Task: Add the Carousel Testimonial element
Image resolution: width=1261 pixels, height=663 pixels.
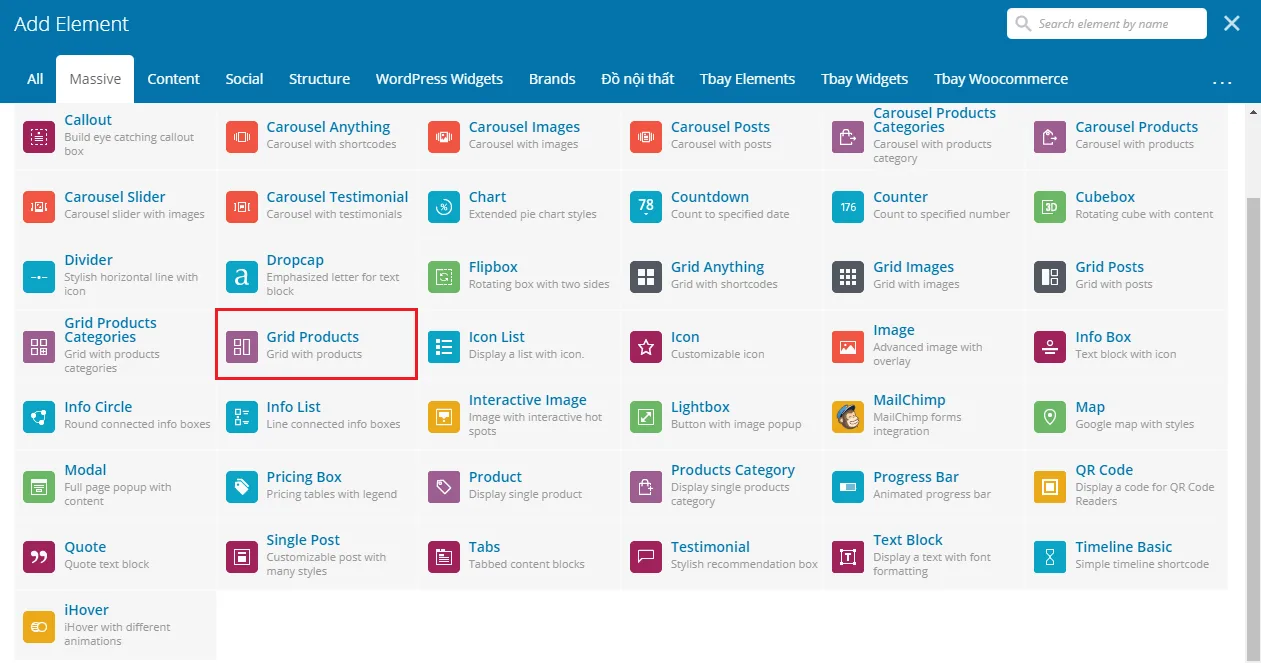Action: pyautogui.click(x=317, y=206)
